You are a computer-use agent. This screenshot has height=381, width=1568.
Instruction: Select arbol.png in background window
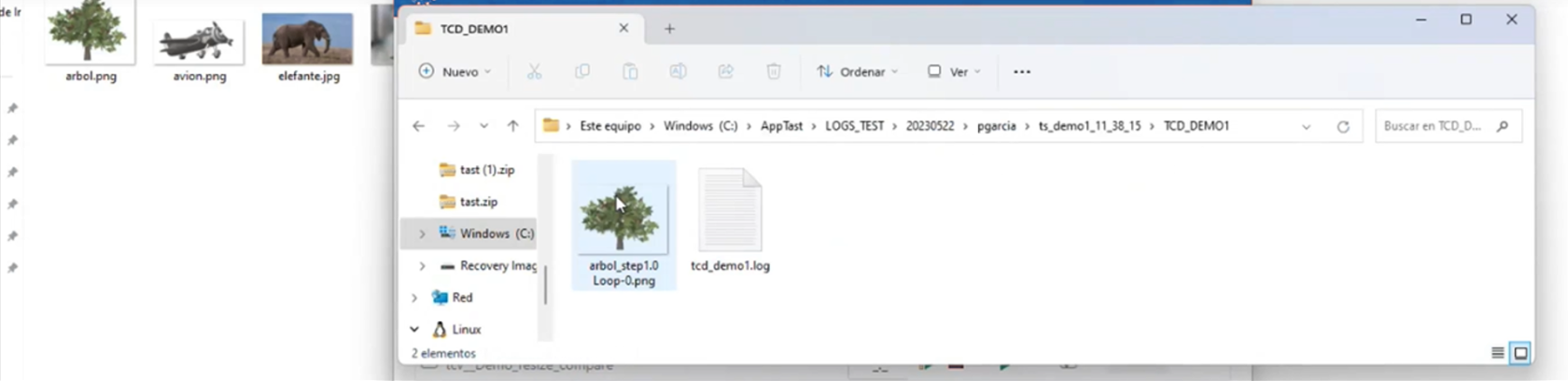91,43
